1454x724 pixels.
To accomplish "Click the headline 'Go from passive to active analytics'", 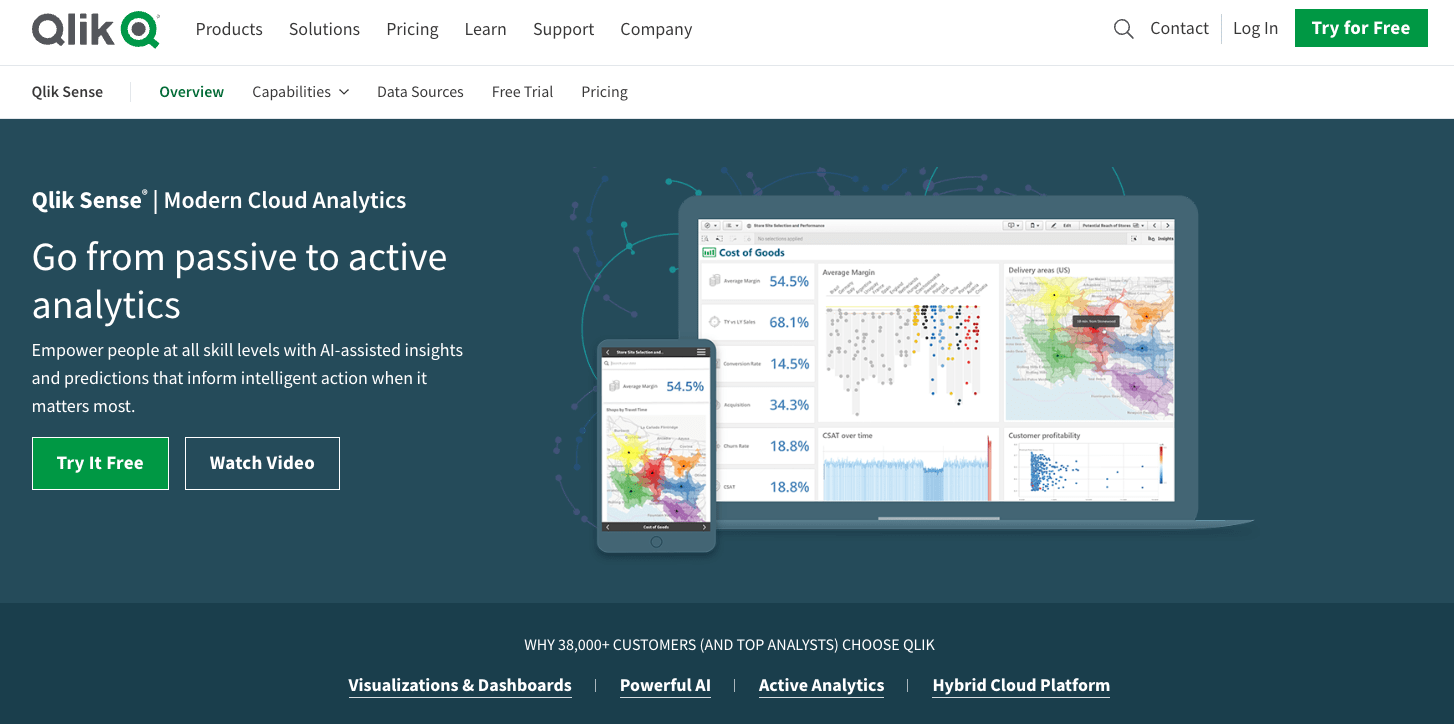I will click(240, 281).
